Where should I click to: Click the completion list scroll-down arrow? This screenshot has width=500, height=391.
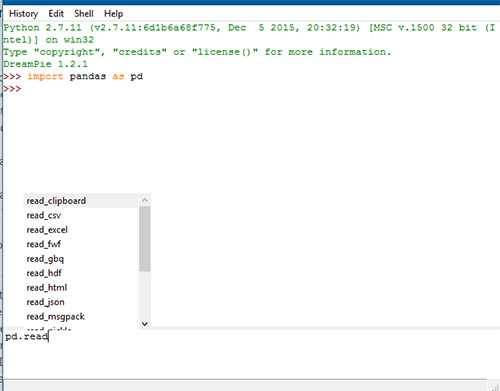point(145,324)
